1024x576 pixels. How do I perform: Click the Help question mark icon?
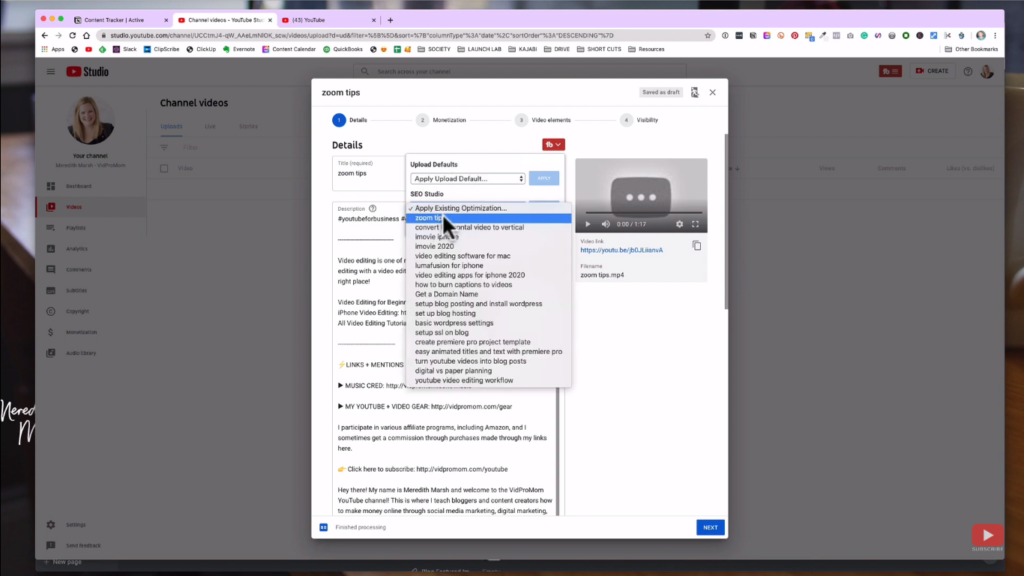(968, 71)
